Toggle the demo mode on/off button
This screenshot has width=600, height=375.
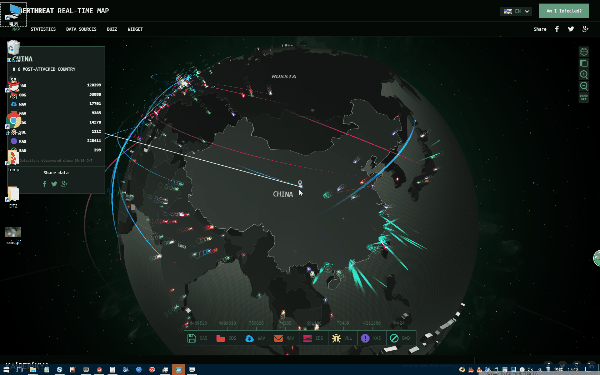coord(584,98)
